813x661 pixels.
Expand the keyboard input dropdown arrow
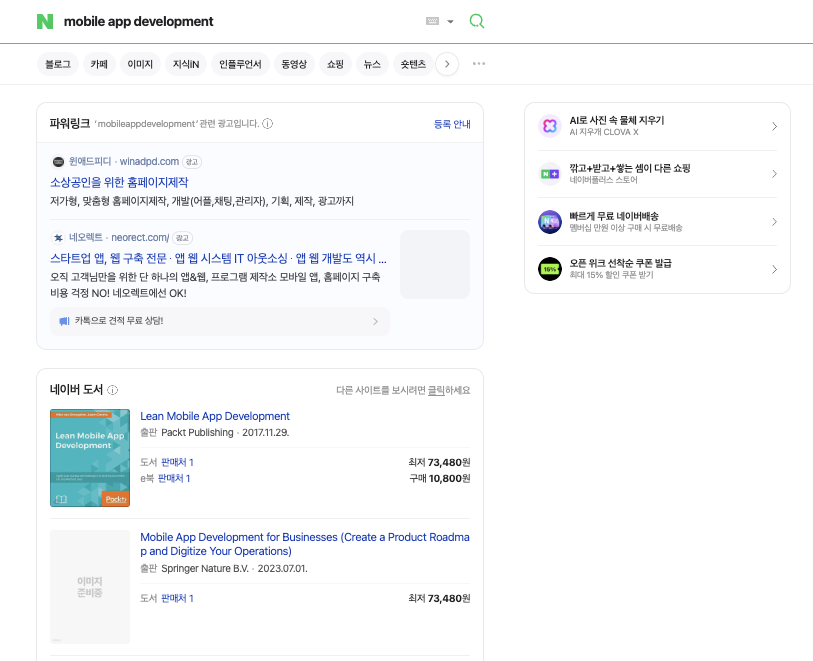[x=450, y=22]
